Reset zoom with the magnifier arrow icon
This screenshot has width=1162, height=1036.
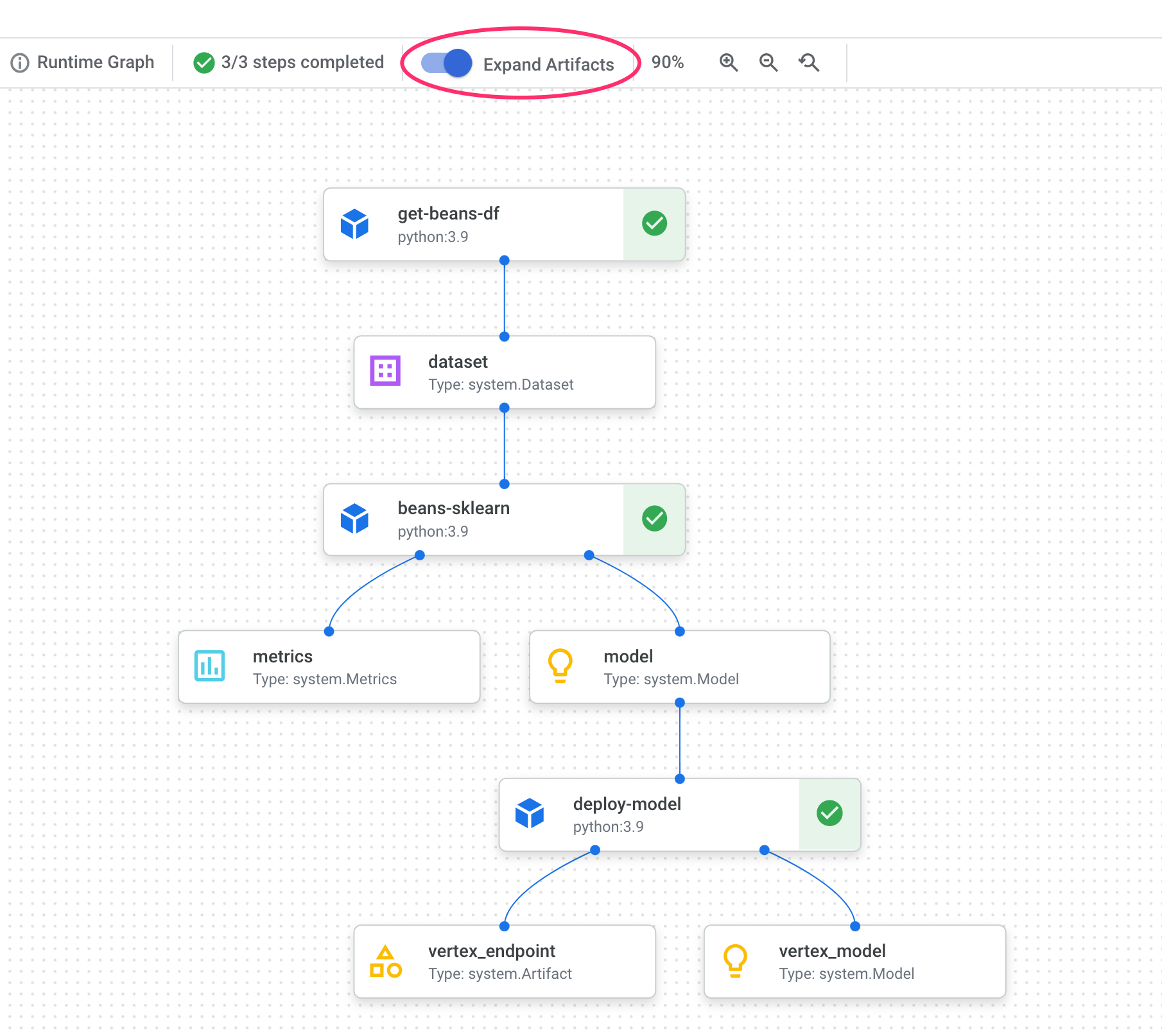[x=808, y=62]
